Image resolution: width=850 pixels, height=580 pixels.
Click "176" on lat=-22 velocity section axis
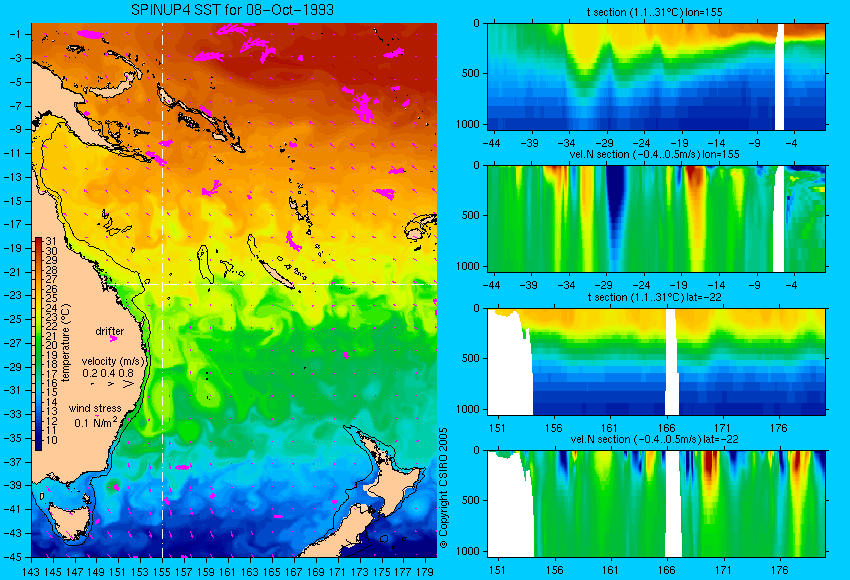(x=779, y=570)
